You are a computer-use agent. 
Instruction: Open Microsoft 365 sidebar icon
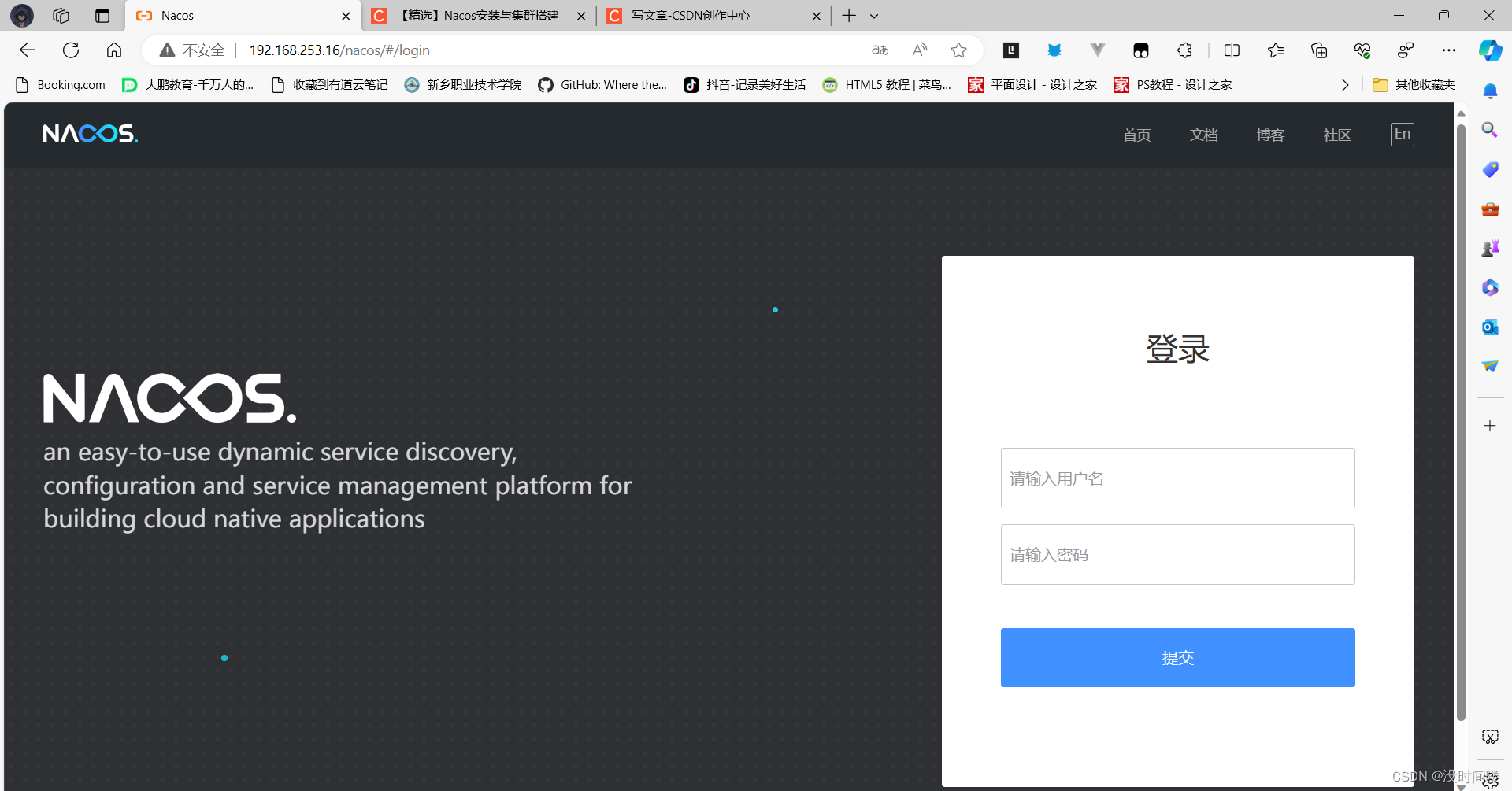(1490, 287)
